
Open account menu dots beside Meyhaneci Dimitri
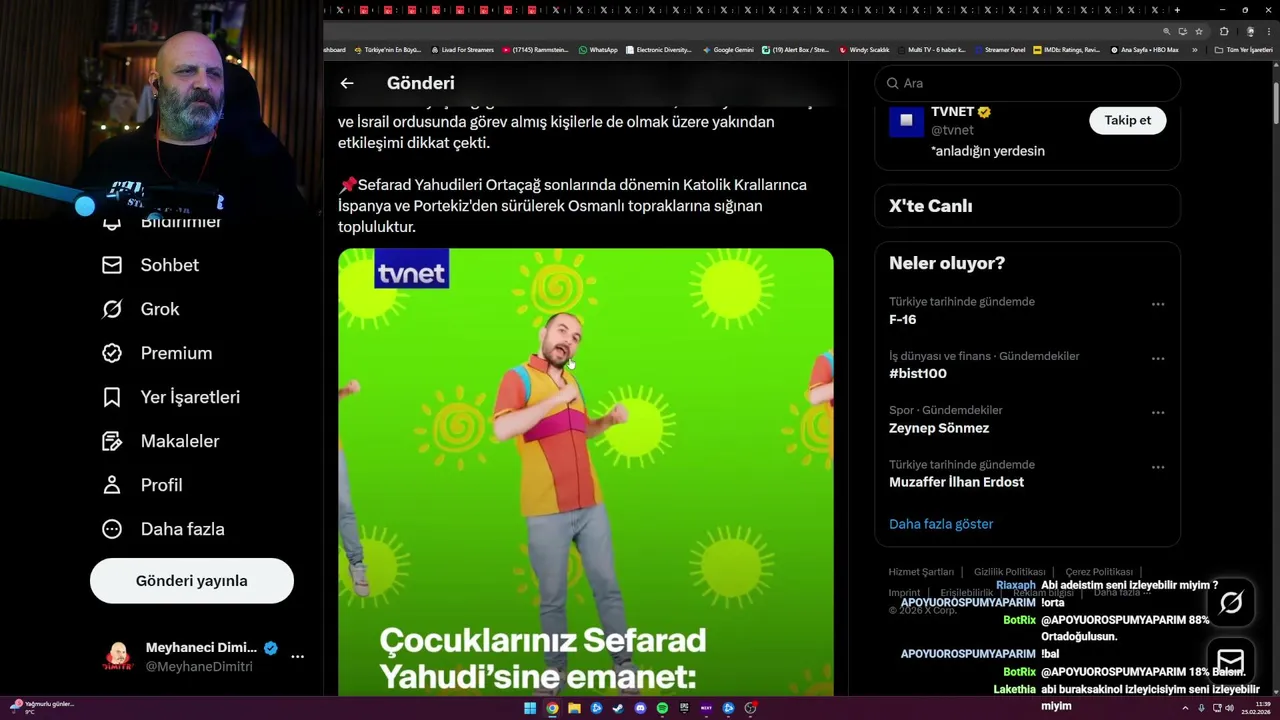(x=297, y=656)
